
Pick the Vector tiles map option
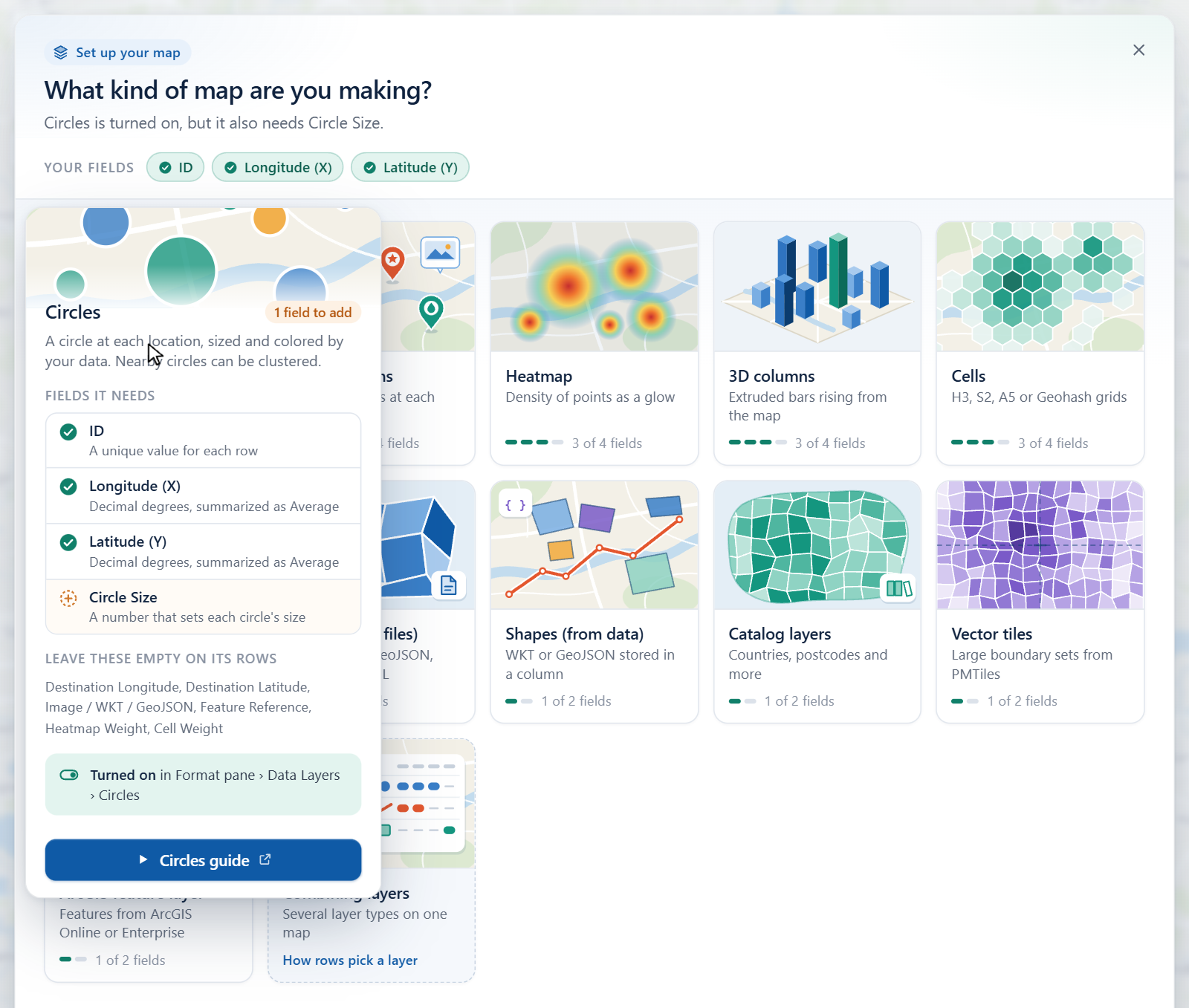pyautogui.click(x=1040, y=602)
